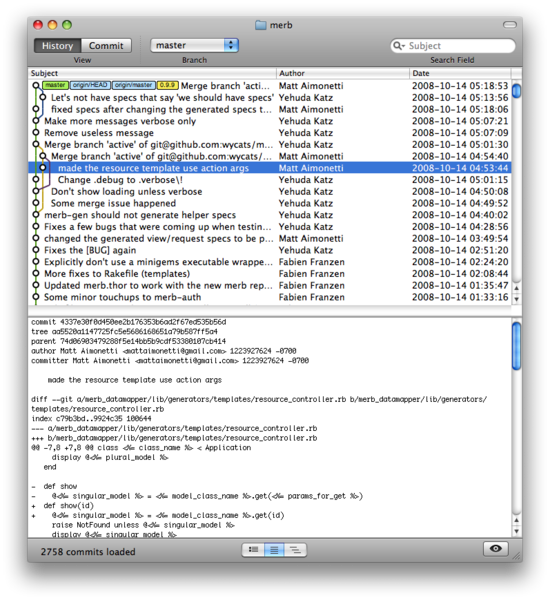Select commit 'Explicitly don't use a minigems executable'
The height and width of the screenshot is (600, 550).
(270, 262)
